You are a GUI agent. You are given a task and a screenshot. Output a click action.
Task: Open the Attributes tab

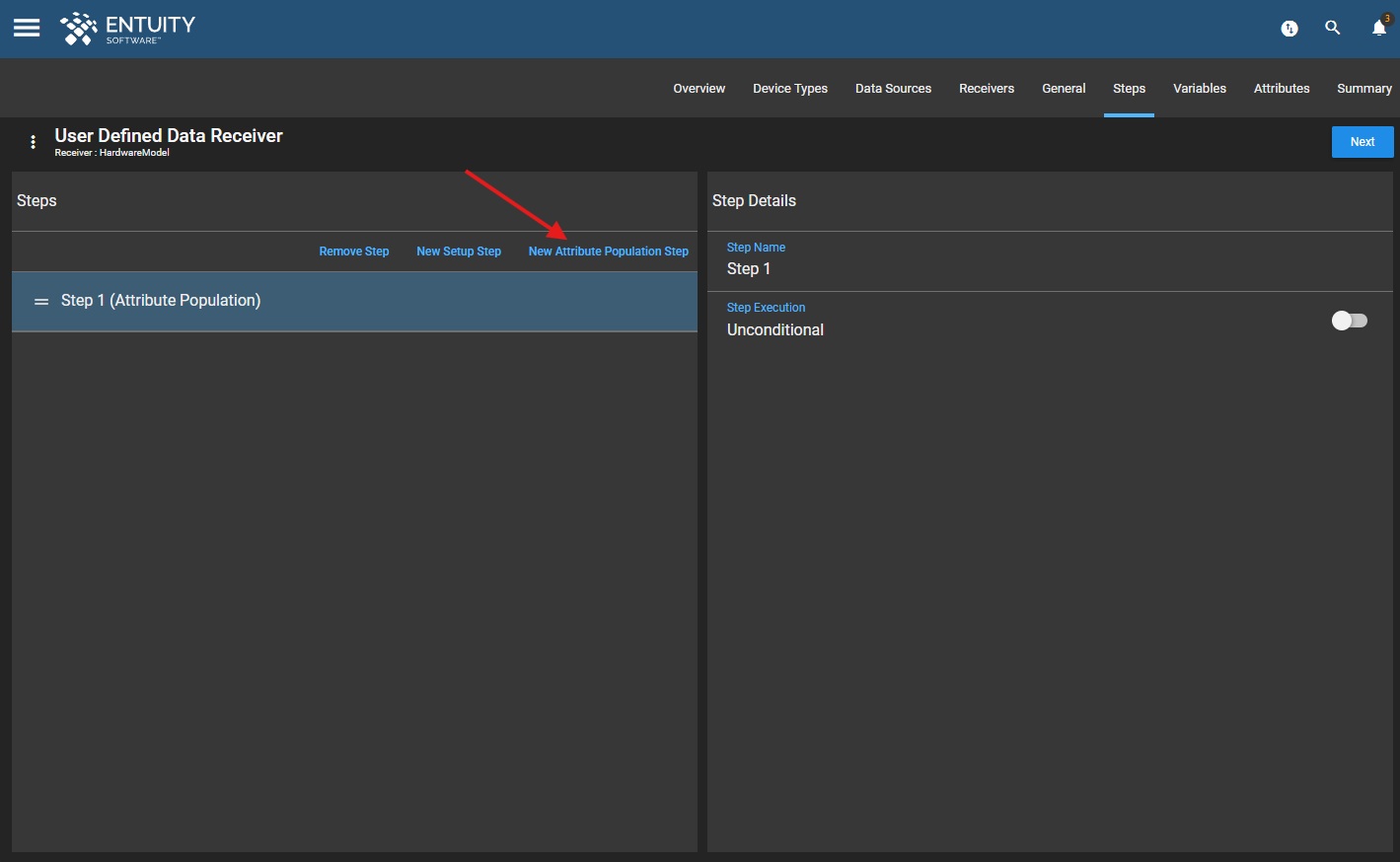tap(1282, 89)
